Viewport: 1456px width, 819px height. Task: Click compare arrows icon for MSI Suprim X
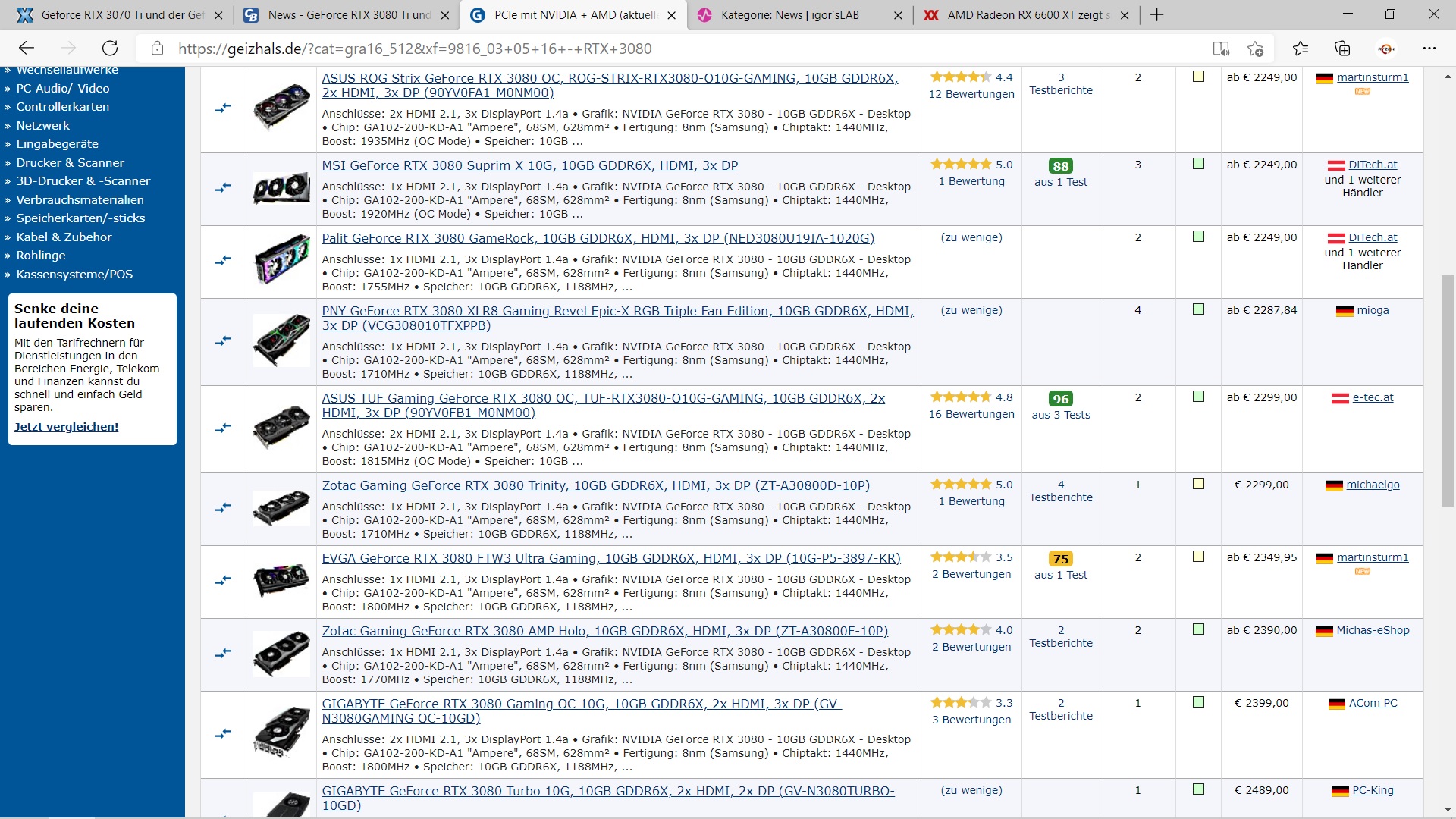coord(223,187)
